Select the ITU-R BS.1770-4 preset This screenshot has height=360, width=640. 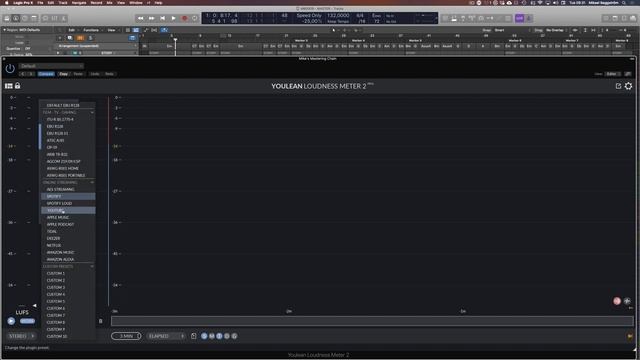click(68, 119)
